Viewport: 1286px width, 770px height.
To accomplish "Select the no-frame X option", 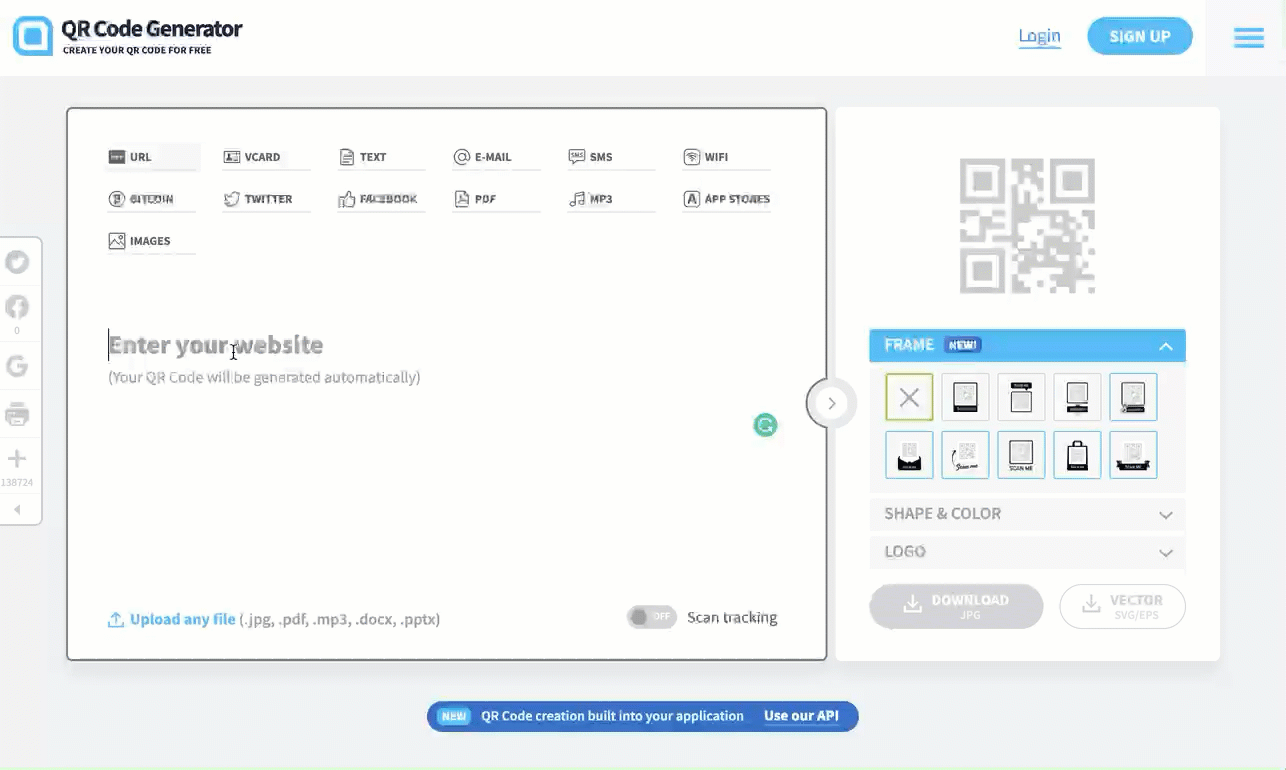I will click(909, 397).
